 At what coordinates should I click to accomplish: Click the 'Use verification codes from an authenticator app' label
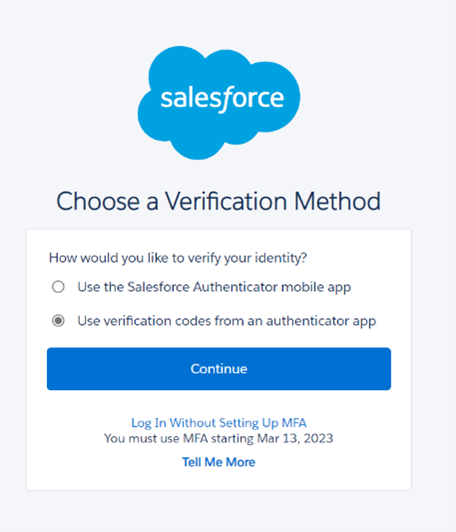click(227, 321)
